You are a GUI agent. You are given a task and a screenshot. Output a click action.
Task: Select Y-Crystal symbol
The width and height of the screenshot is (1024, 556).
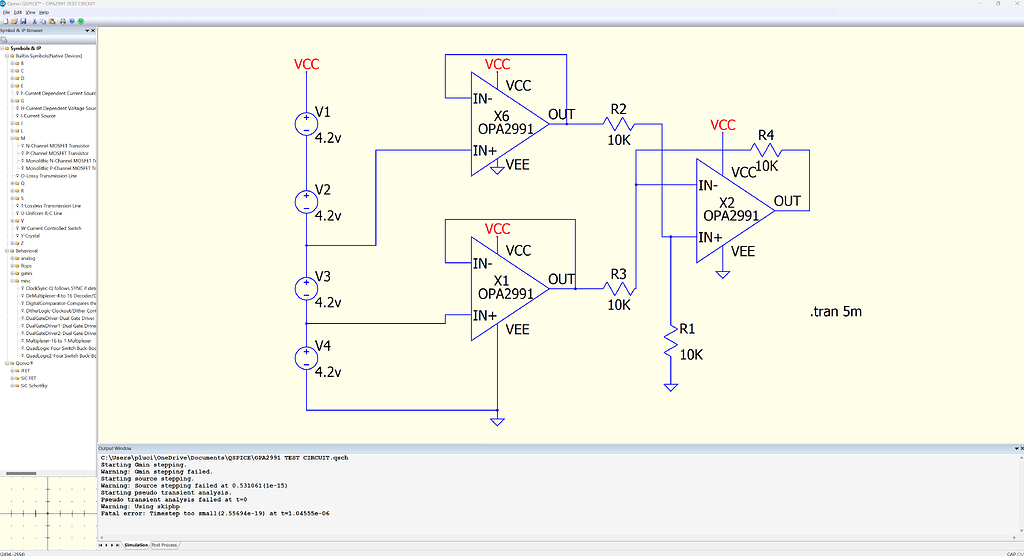30,236
